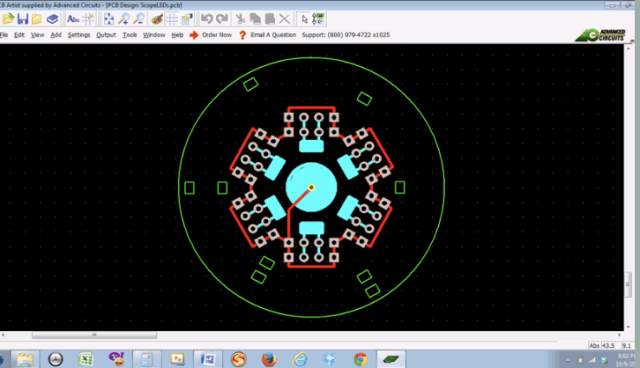Open Windows Explorer folder in taskbar

(25, 359)
